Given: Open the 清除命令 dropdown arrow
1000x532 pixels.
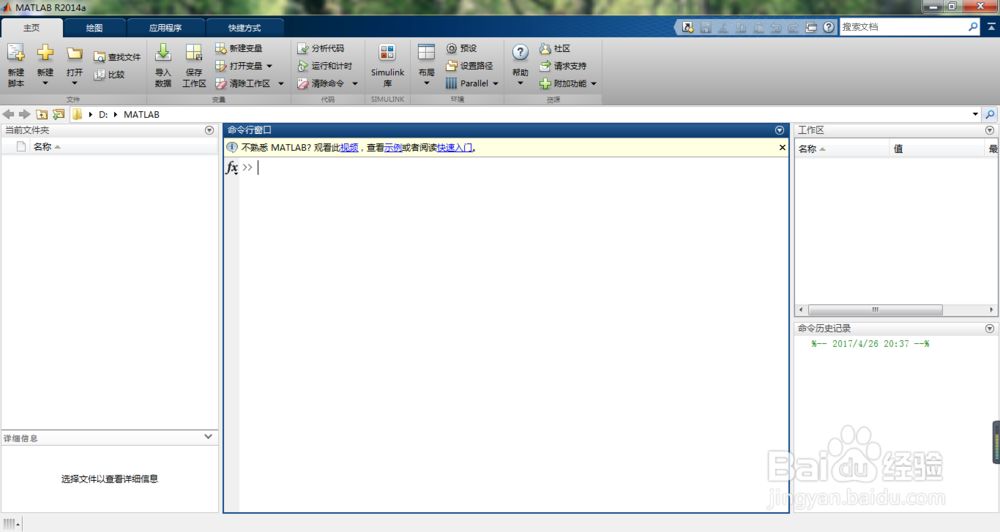Looking at the screenshot, I should point(355,84).
